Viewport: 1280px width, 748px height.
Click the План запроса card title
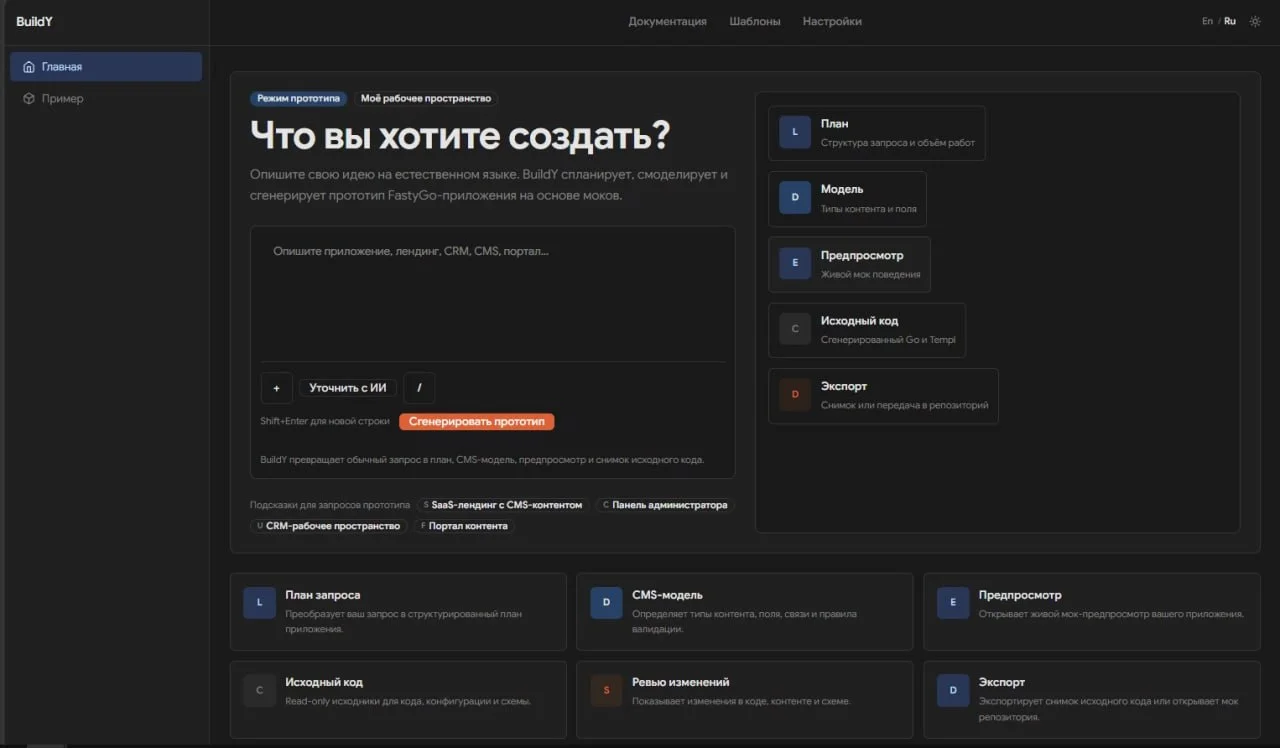[322, 595]
